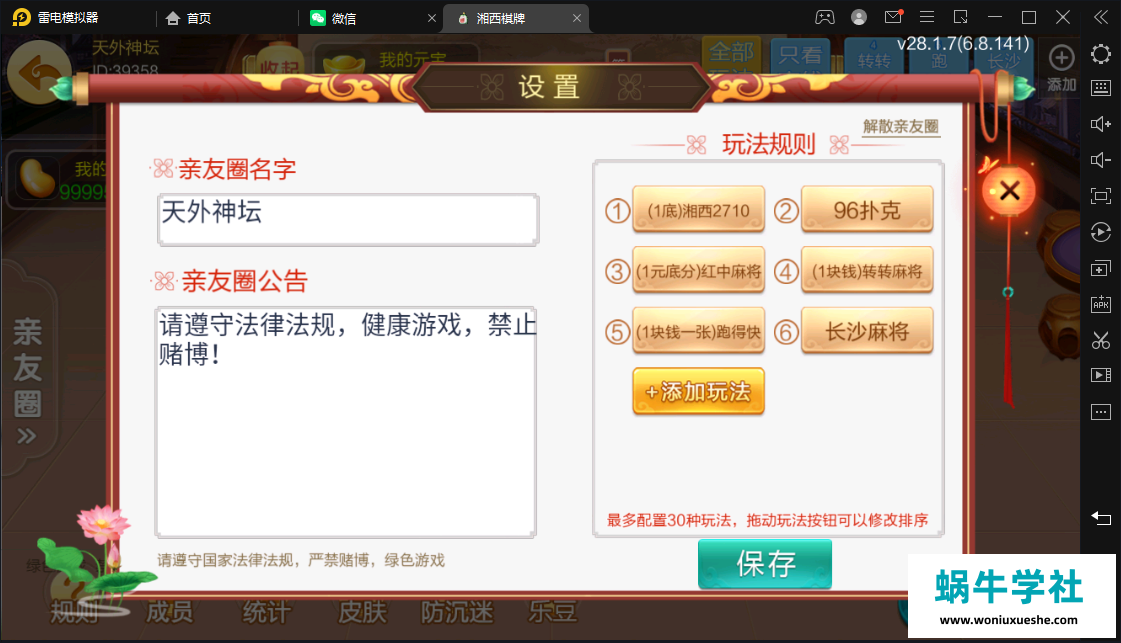
Task: Open the hamburger menu in title bar
Action: (x=927, y=17)
